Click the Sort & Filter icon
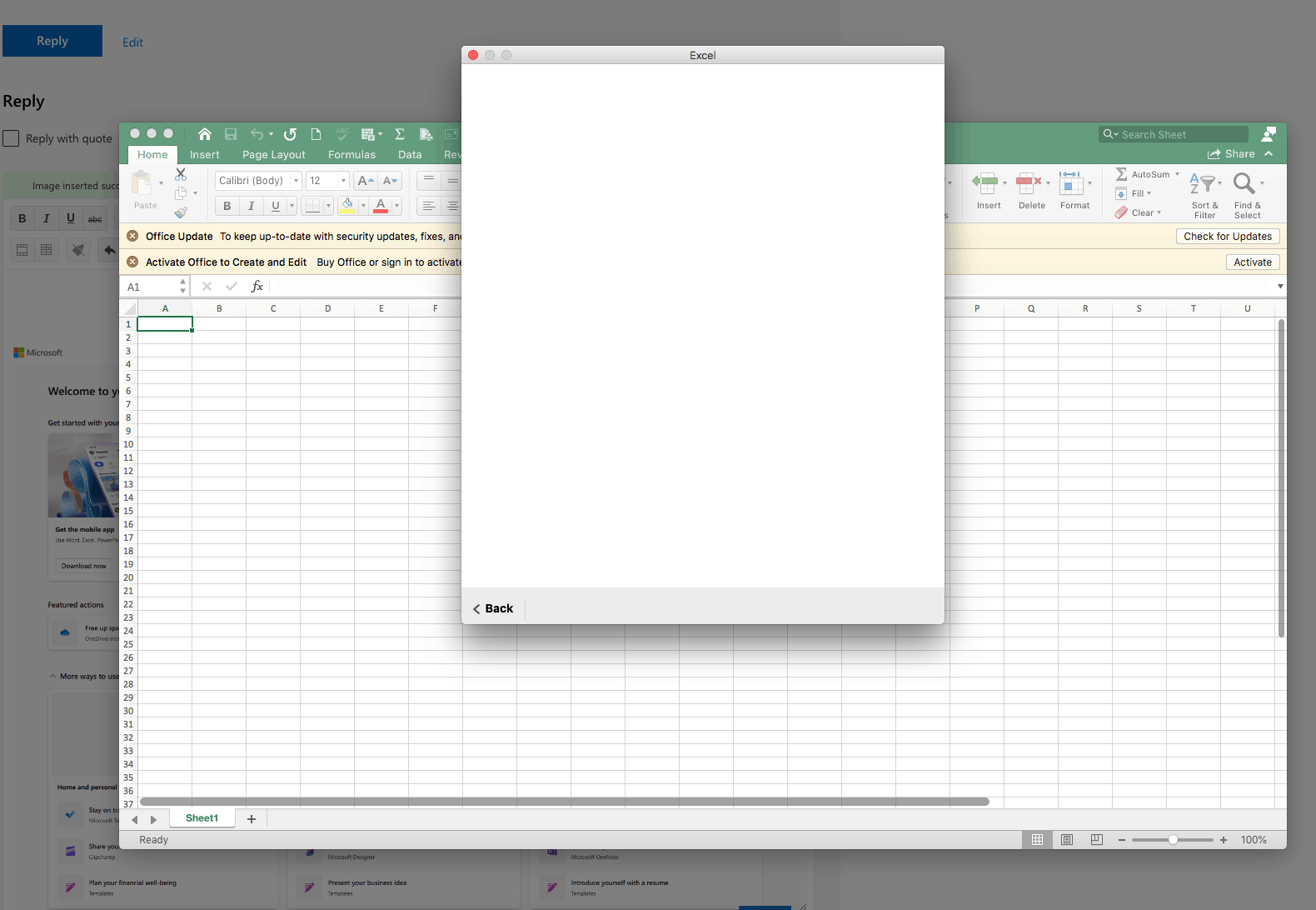 pos(1202,183)
